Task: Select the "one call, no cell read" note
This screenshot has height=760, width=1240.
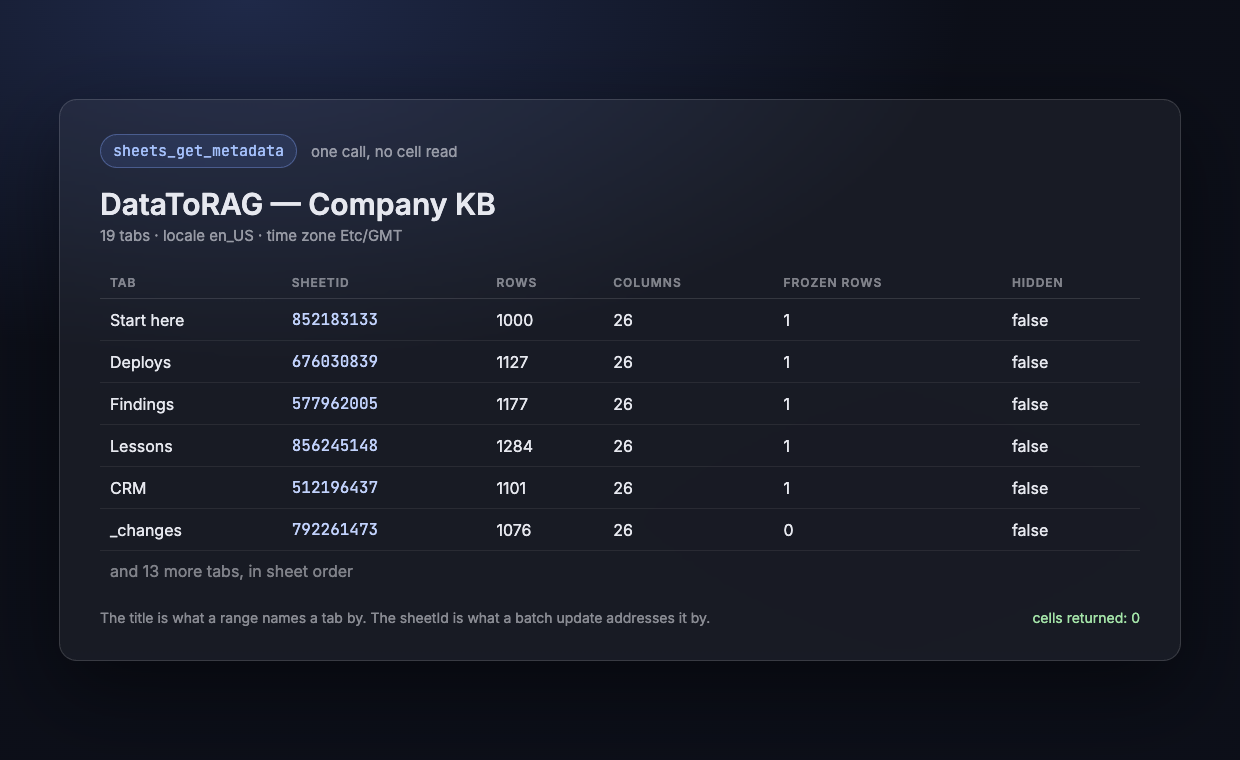Action: (x=384, y=152)
